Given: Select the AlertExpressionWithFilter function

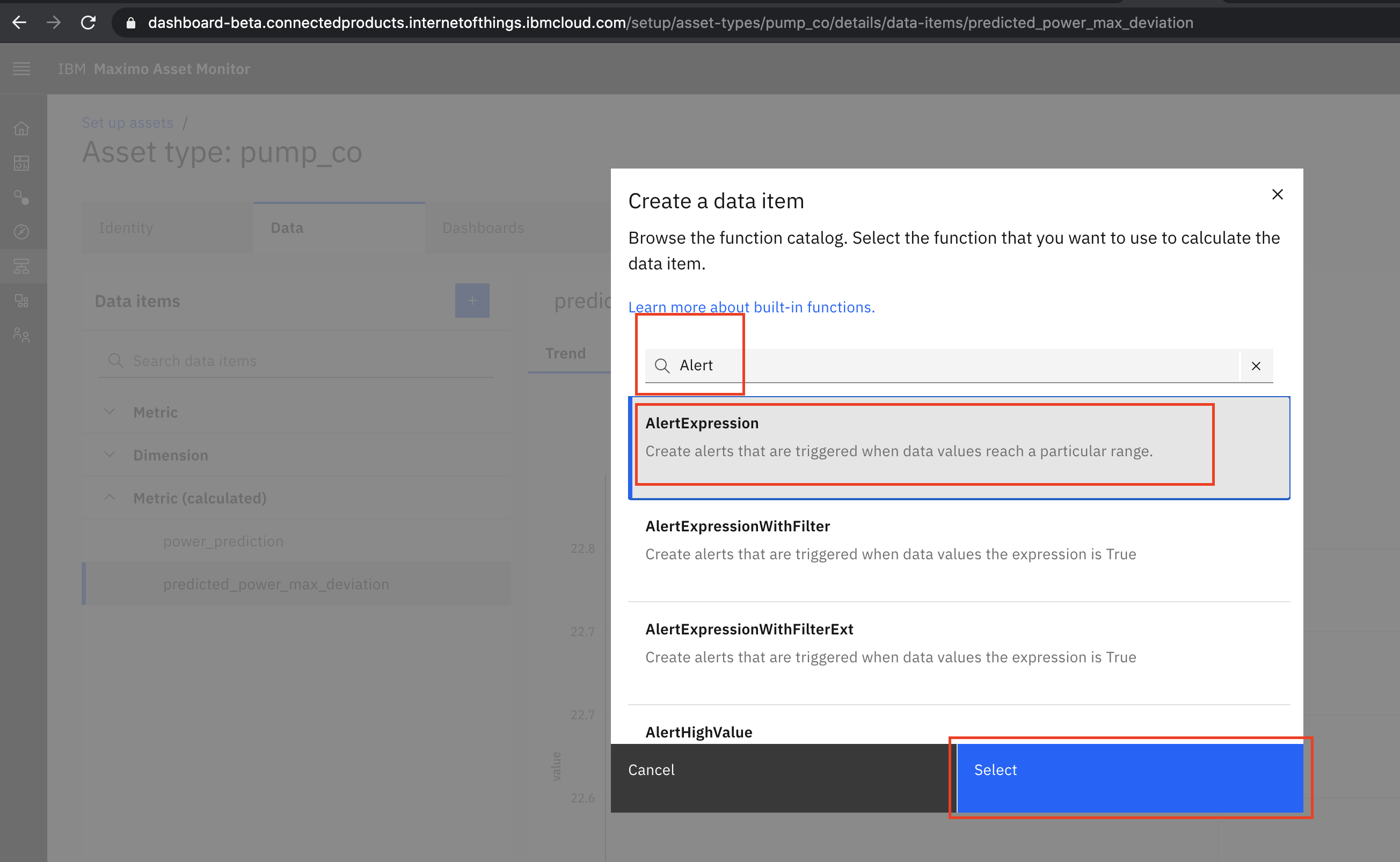Looking at the screenshot, I should pyautogui.click(x=959, y=551).
